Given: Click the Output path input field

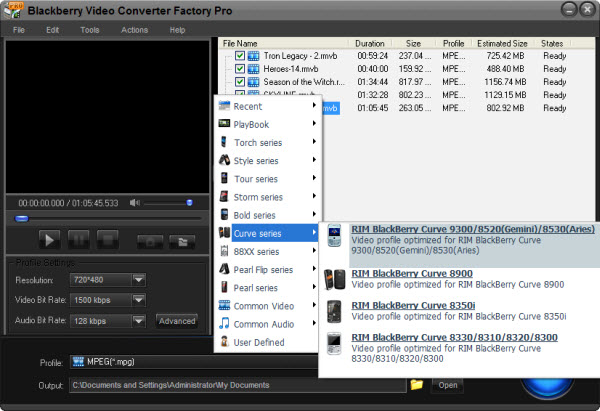Looking at the screenshot, I should click(x=238, y=385).
